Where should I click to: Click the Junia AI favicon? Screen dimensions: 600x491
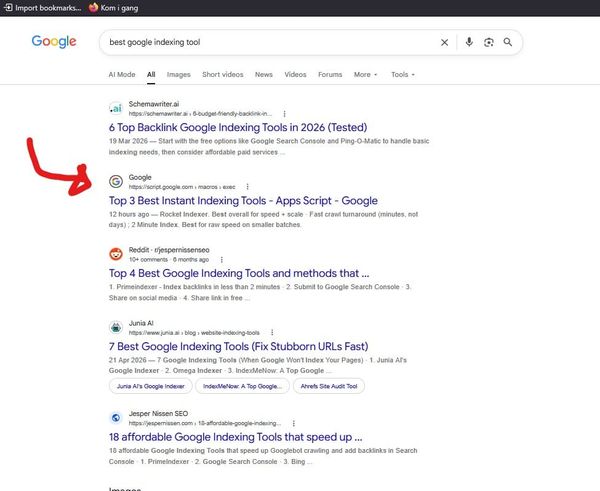(116, 327)
